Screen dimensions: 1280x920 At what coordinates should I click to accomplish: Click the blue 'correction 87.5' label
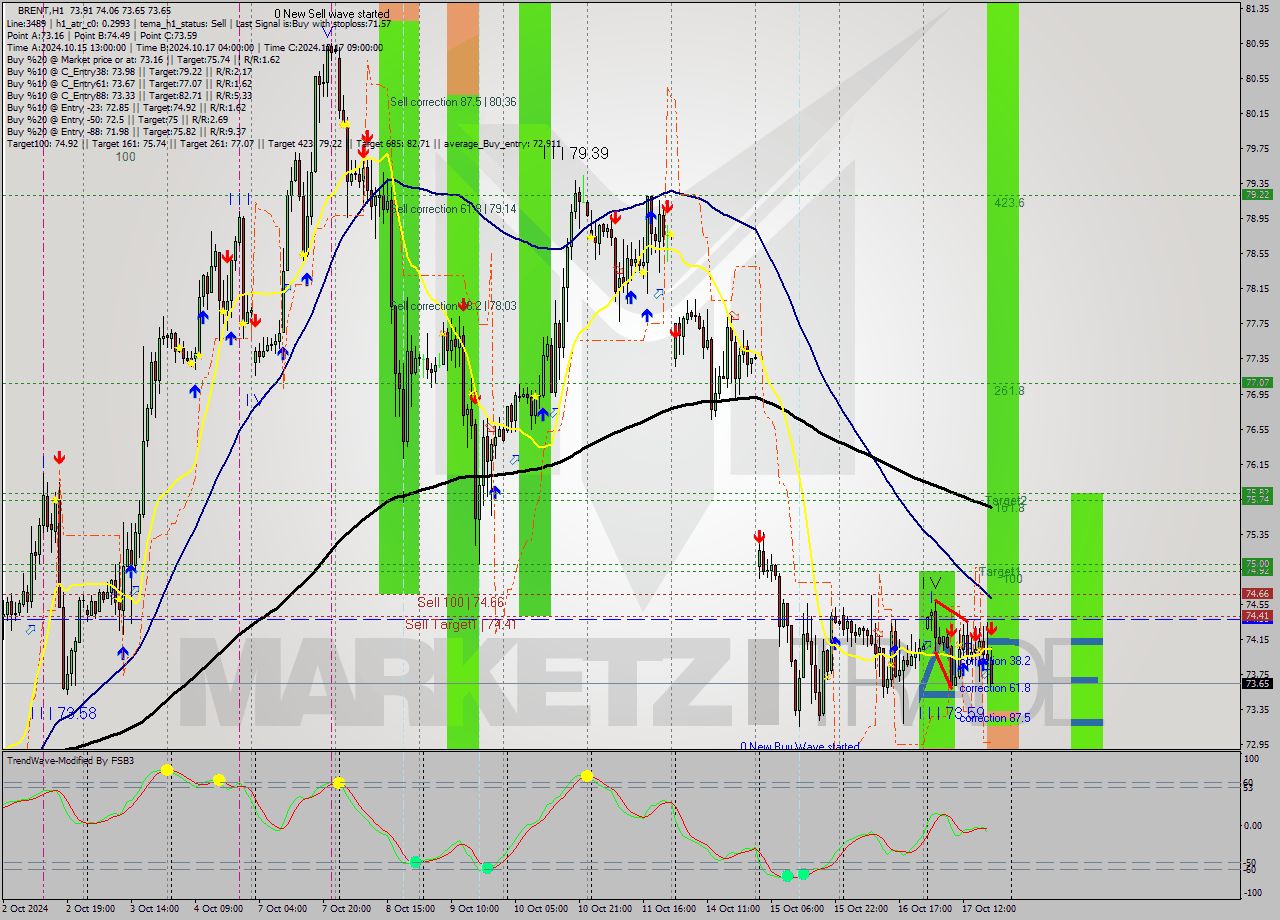click(x=994, y=718)
